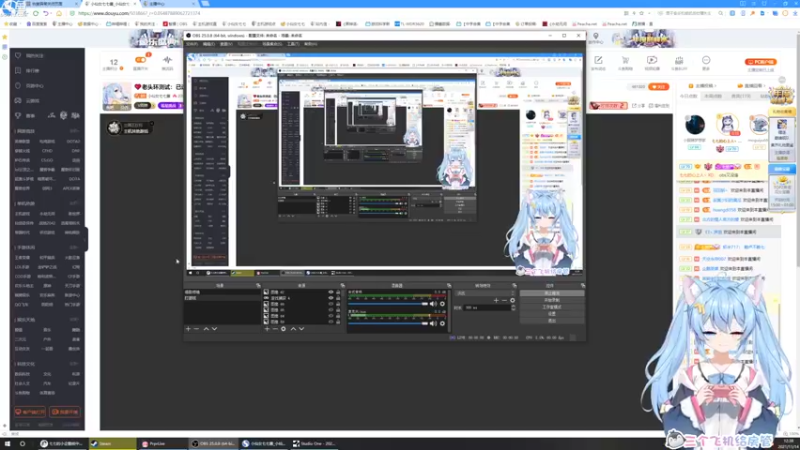The height and width of the screenshot is (450, 800).
Task: Switch to the third browser tab
Action: (x=167, y=4)
